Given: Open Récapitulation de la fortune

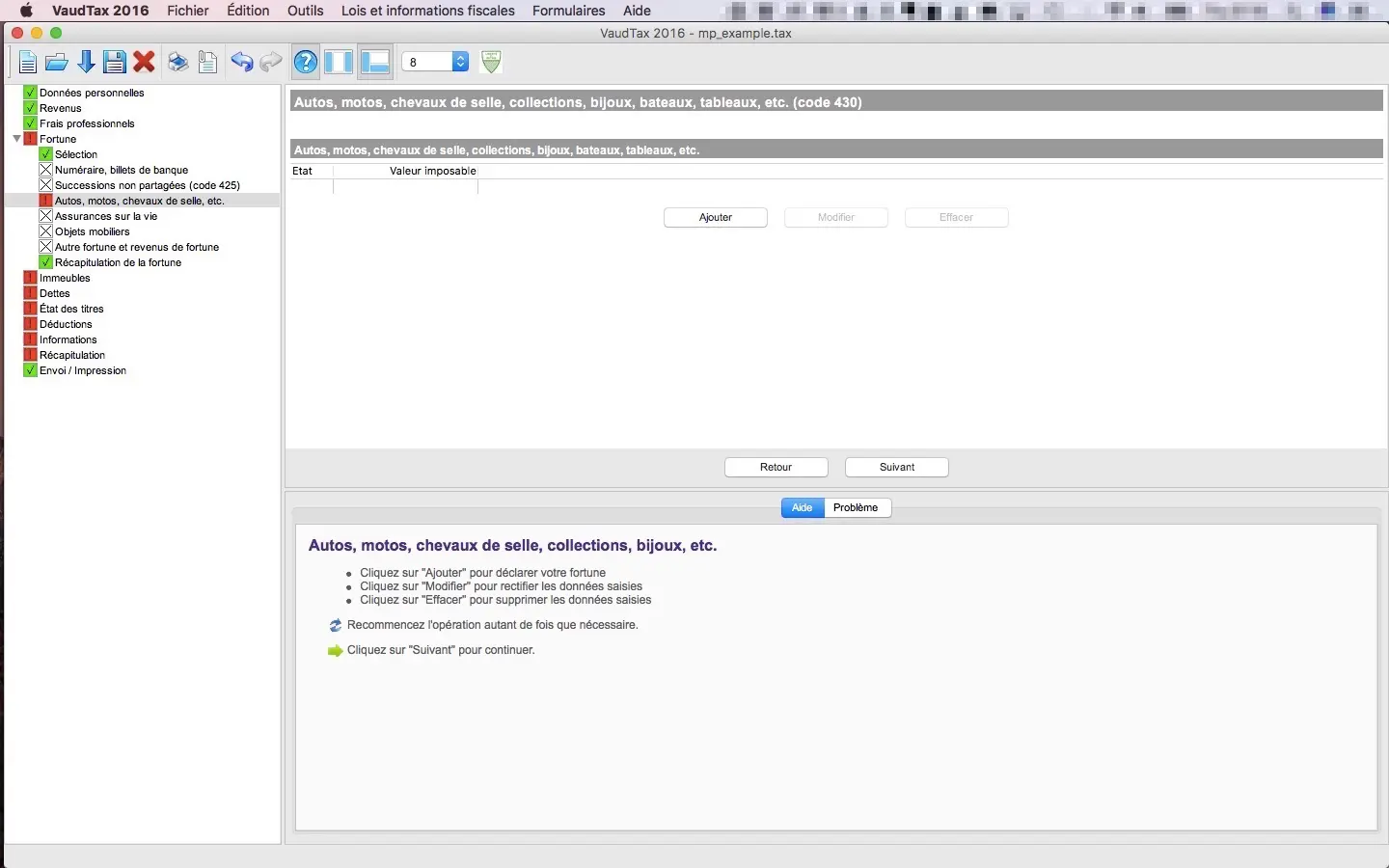Looking at the screenshot, I should [118, 262].
